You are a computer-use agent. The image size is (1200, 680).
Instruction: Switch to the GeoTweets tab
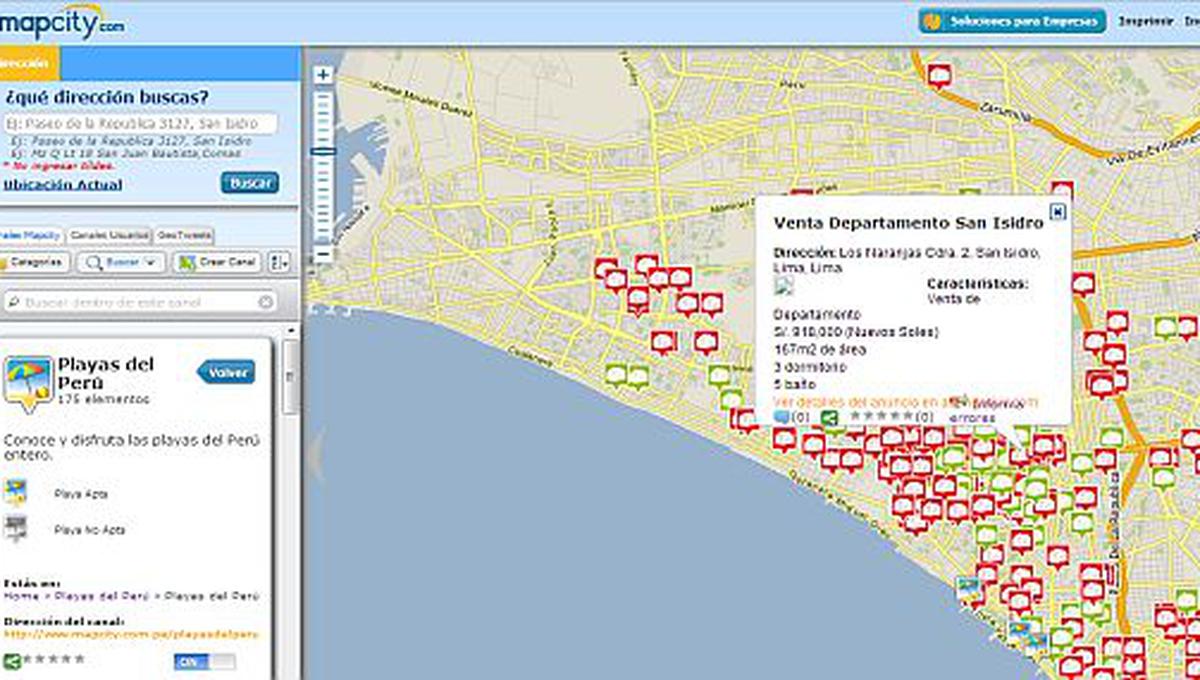coord(185,237)
